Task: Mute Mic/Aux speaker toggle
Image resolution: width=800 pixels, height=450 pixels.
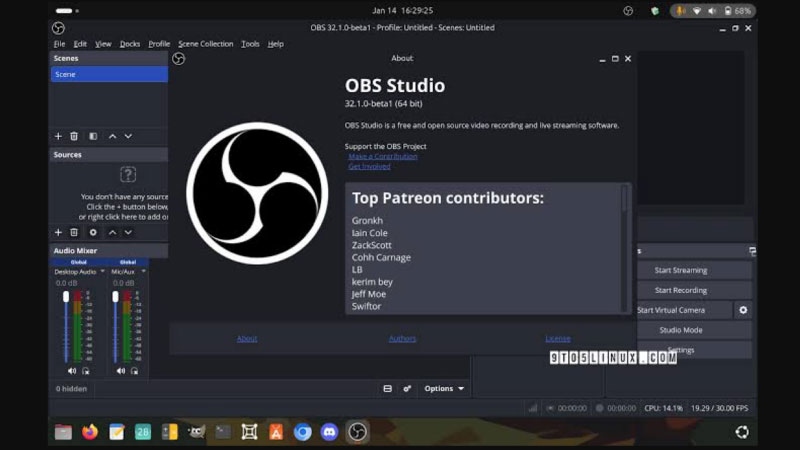Action: pos(120,371)
